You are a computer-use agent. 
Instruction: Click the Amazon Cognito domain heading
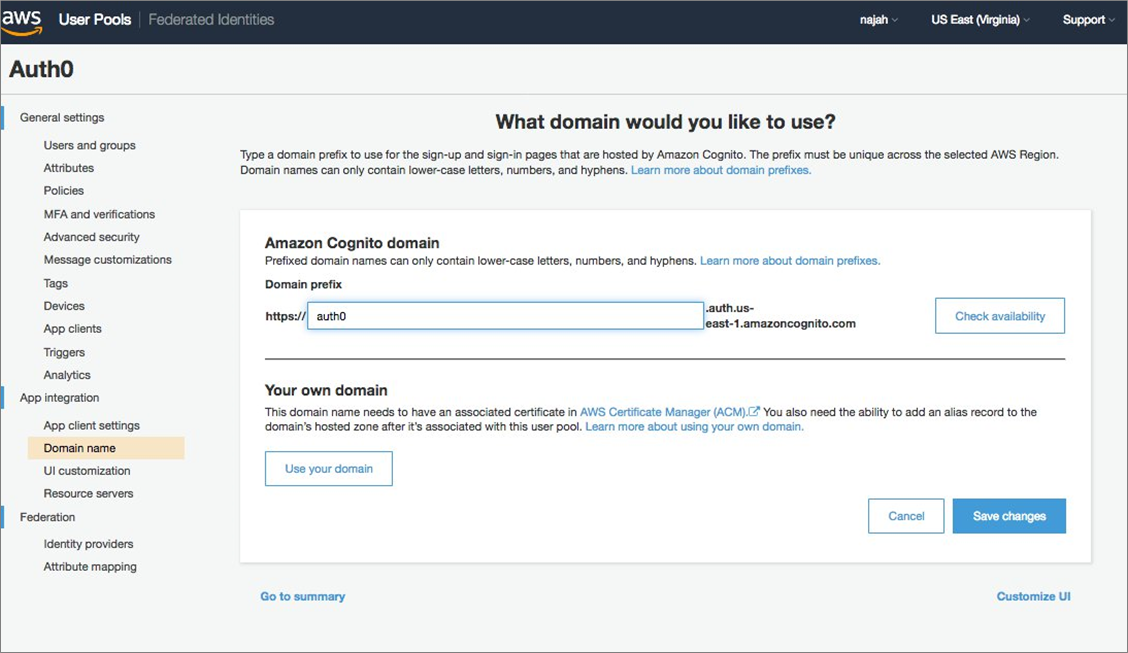[352, 243]
